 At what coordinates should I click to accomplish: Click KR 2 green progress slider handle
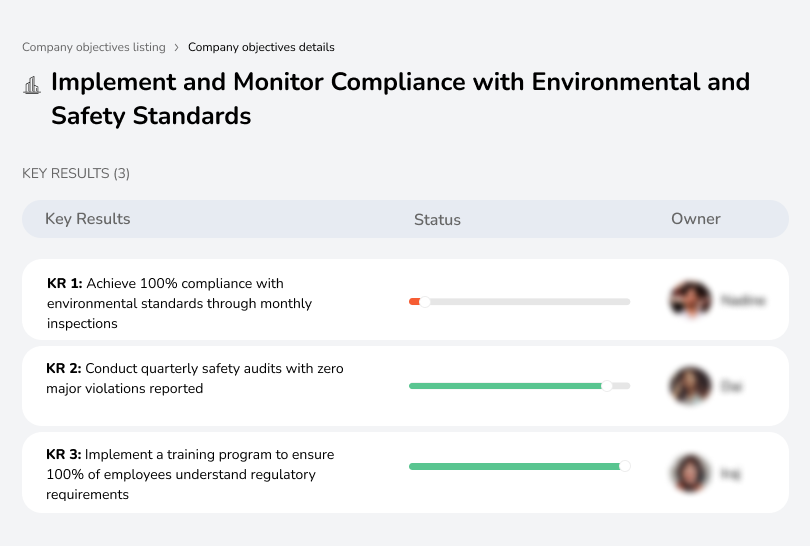[x=607, y=386]
